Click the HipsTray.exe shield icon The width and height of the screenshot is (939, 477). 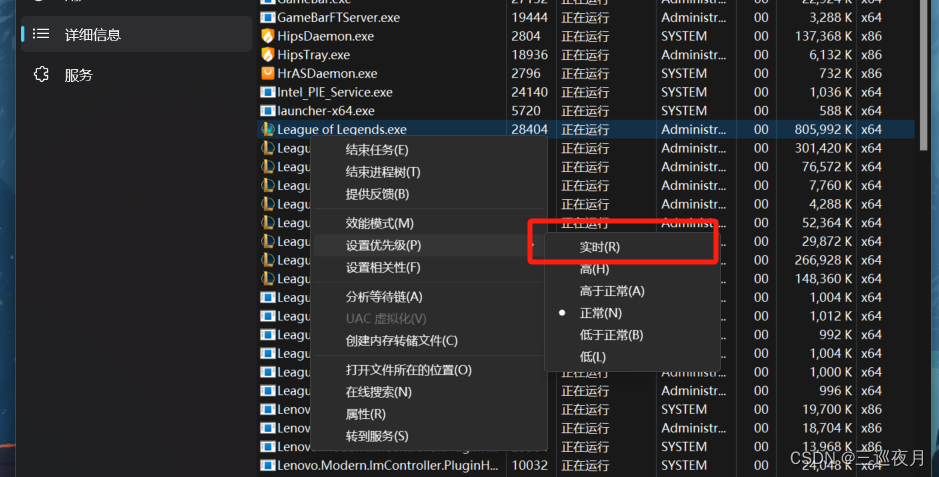point(268,54)
